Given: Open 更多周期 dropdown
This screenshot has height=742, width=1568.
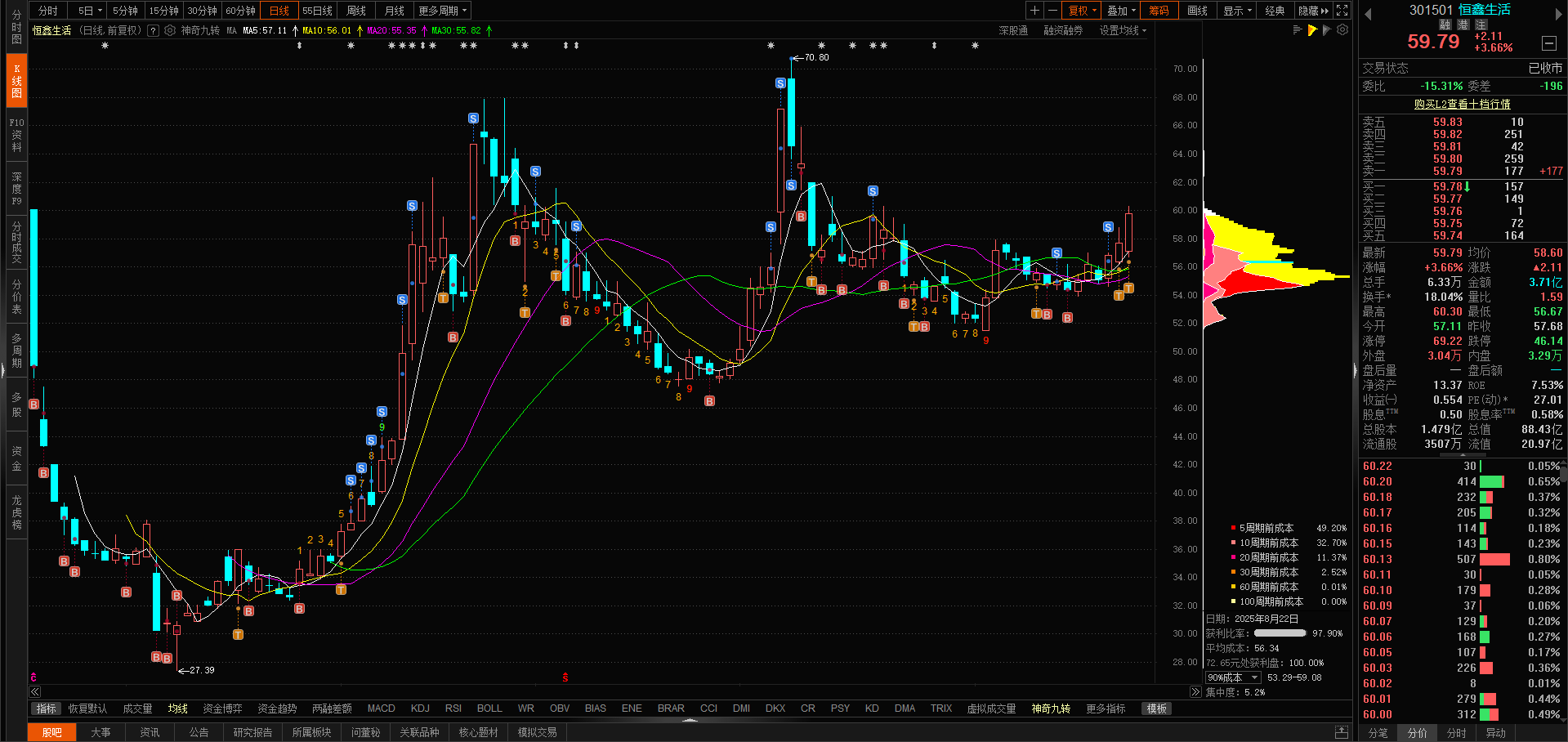Looking at the screenshot, I should [442, 11].
